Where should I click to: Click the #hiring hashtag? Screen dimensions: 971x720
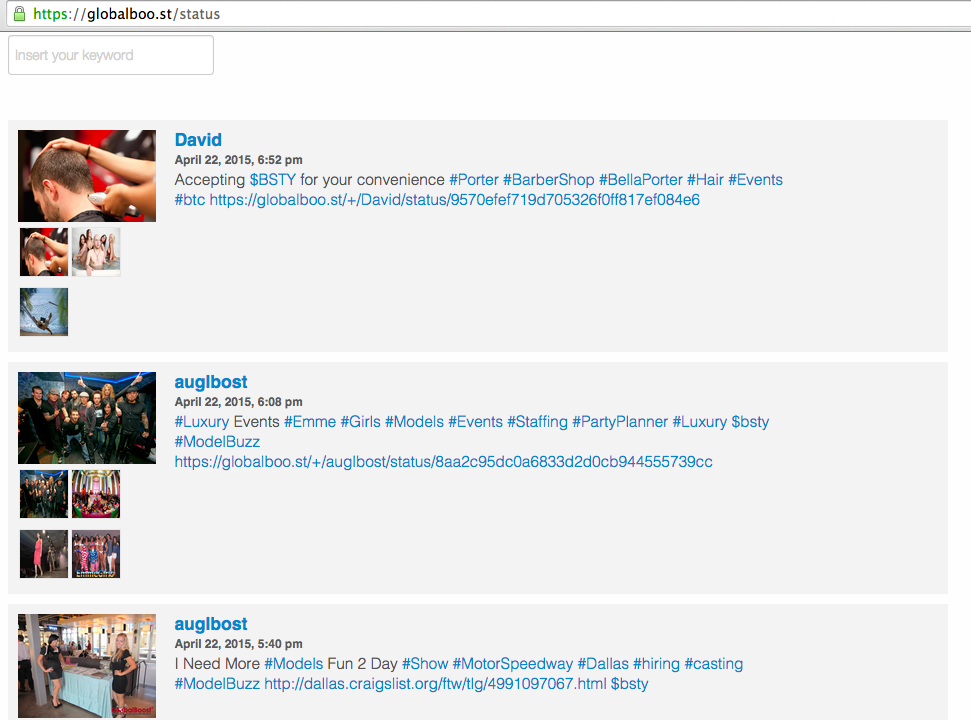pyautogui.click(x=656, y=664)
